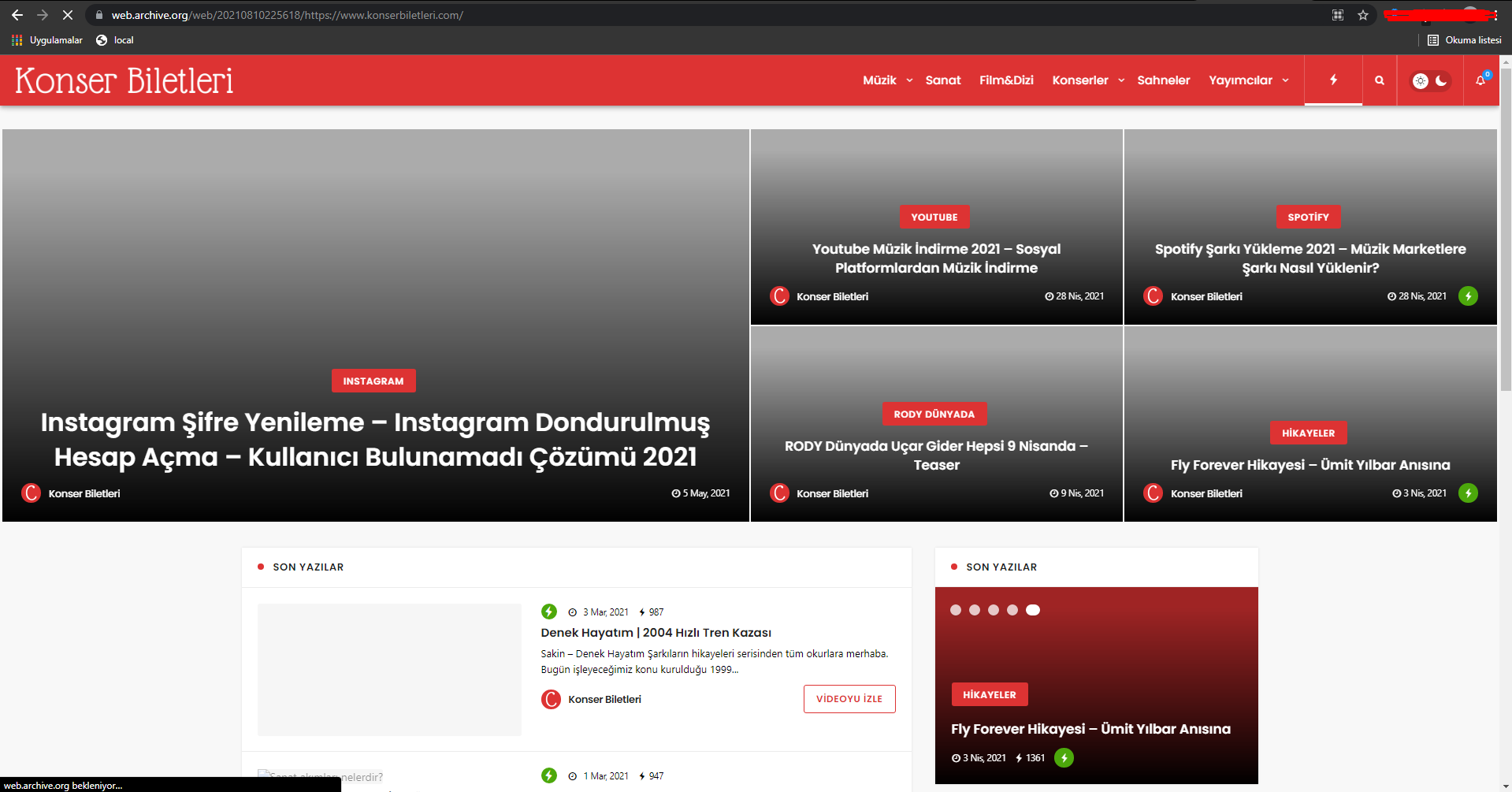
Task: Click the VİDEOYU İZLE button
Action: coord(849,699)
